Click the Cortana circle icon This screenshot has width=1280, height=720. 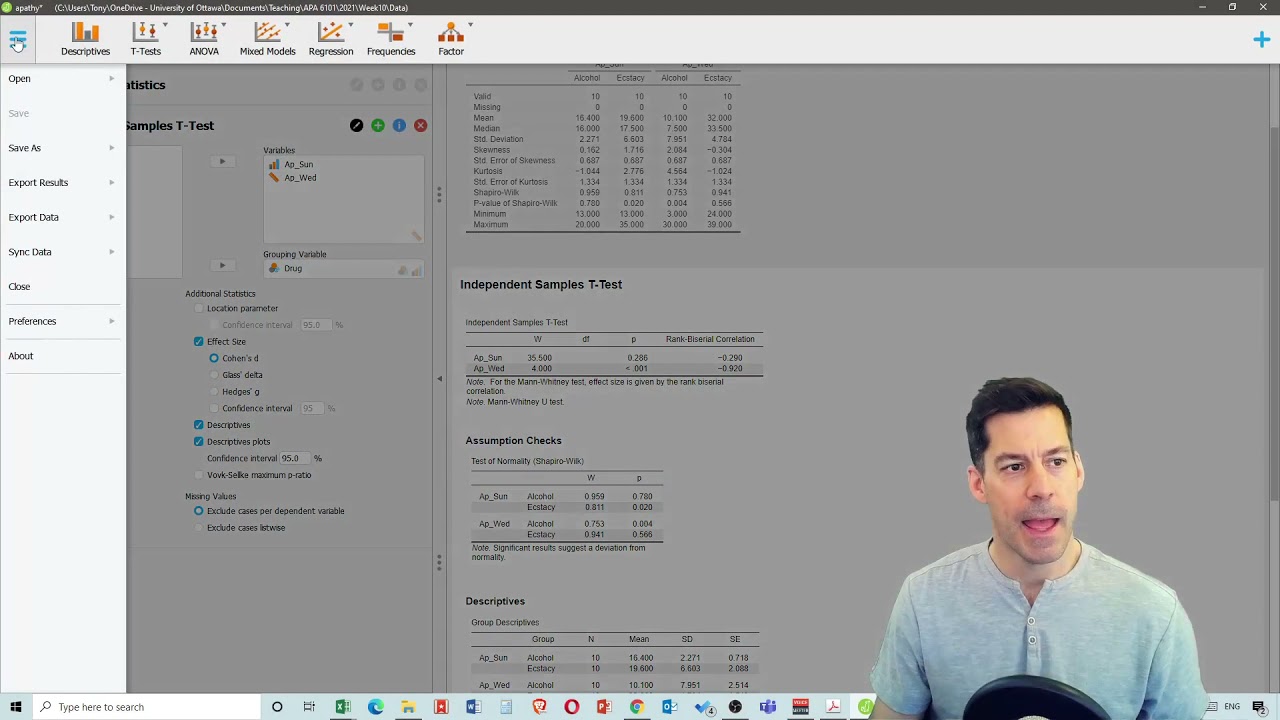click(277, 707)
